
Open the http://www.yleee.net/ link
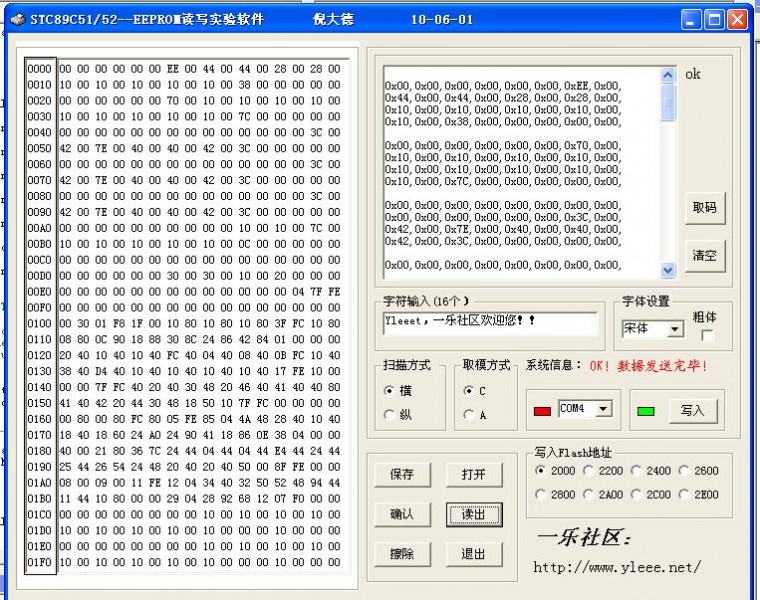pyautogui.click(x=616, y=567)
